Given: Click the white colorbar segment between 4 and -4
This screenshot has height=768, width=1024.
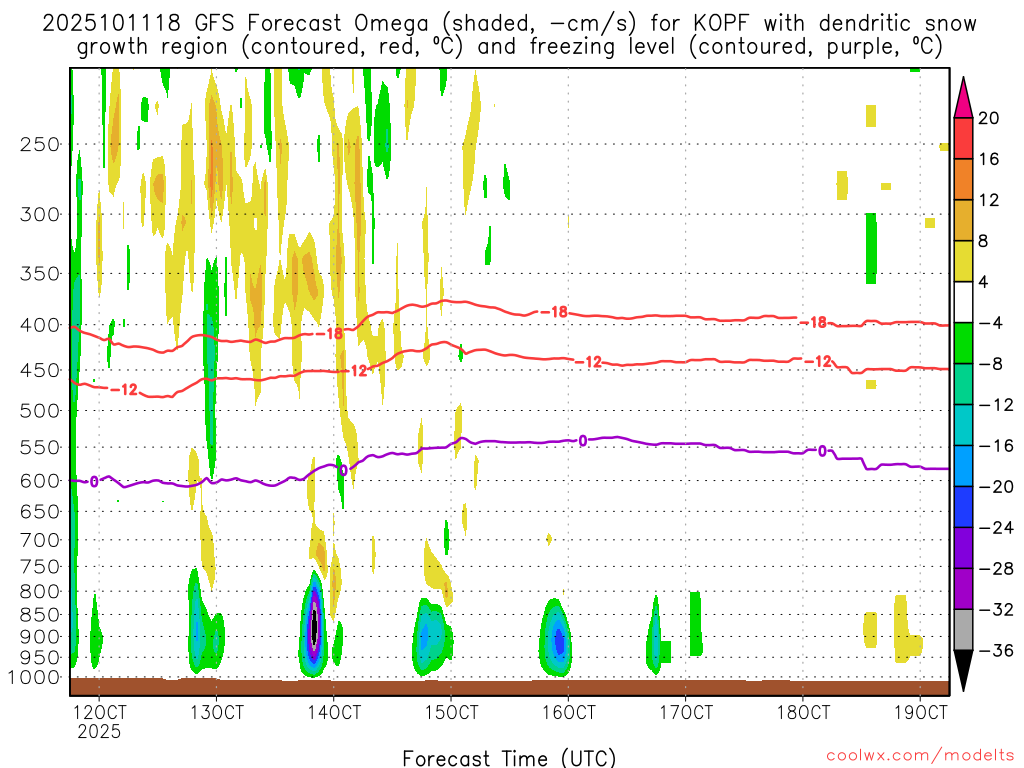Looking at the screenshot, I should click(x=963, y=302).
